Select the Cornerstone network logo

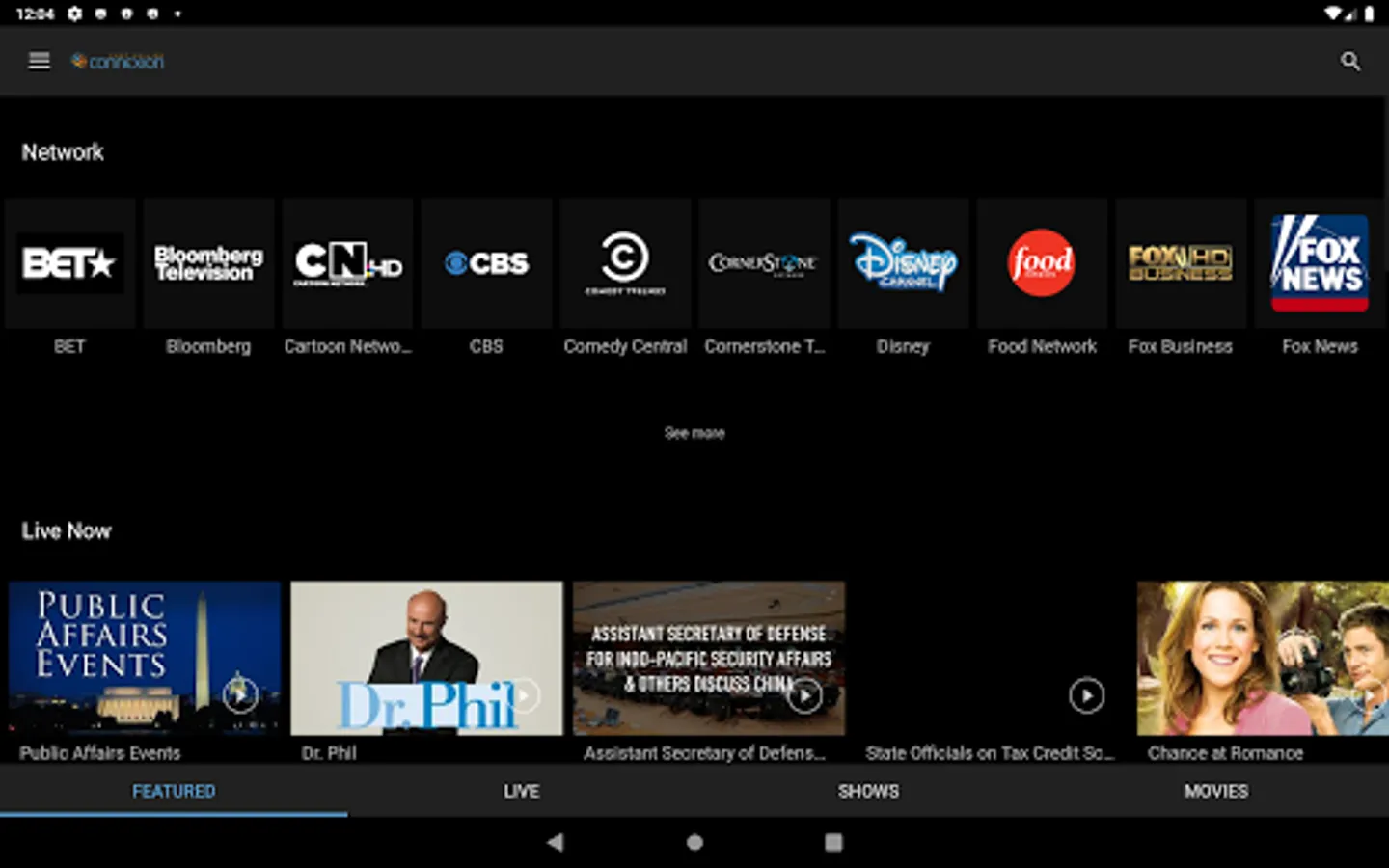point(764,263)
